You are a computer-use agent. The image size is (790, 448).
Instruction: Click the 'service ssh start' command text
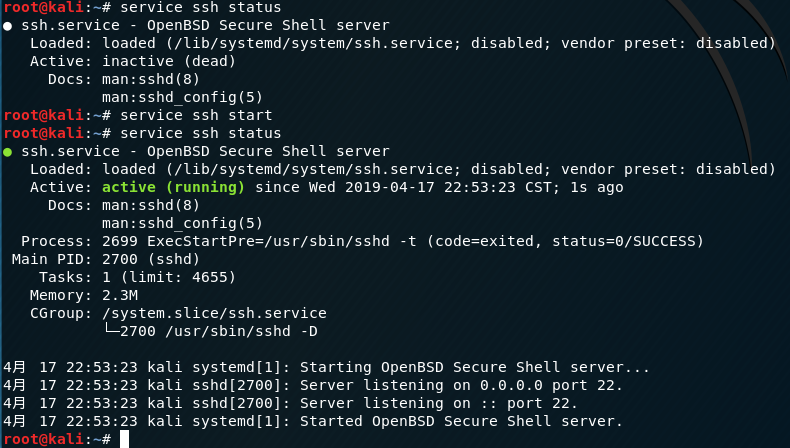click(196, 115)
